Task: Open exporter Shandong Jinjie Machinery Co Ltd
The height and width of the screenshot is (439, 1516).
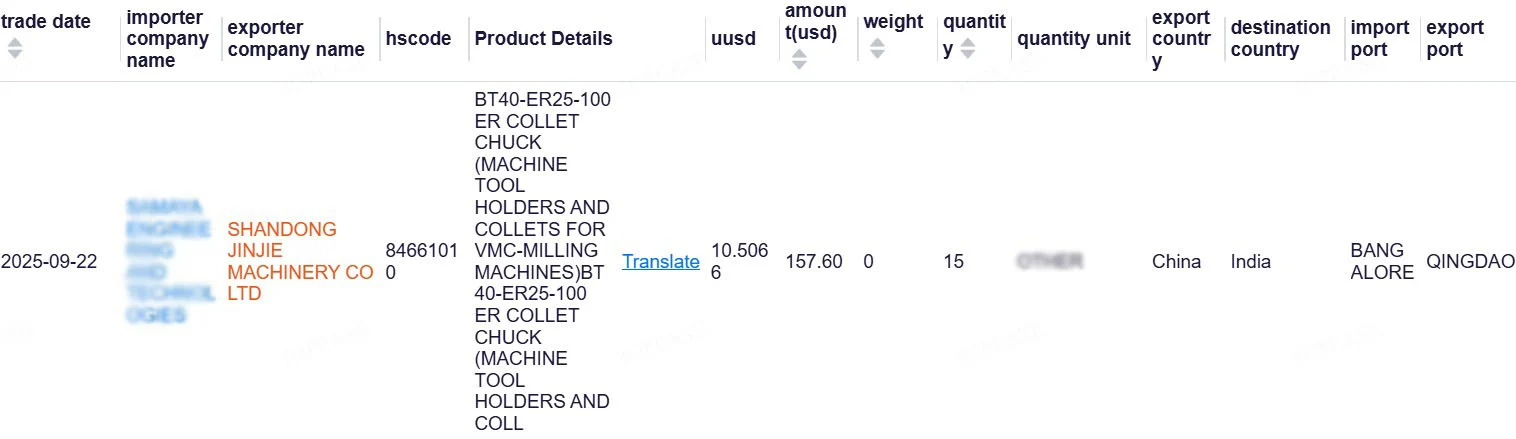Action: point(300,262)
